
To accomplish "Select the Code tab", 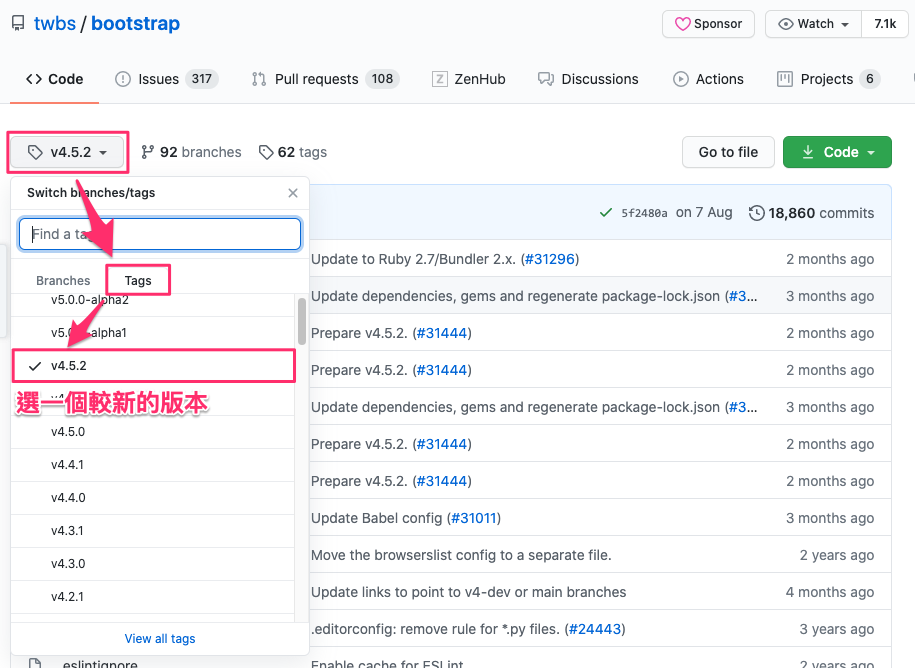I will [x=54, y=79].
